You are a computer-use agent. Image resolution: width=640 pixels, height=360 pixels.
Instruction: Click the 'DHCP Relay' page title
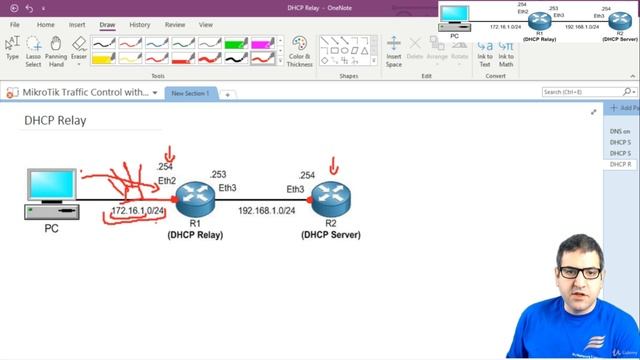pyautogui.click(x=55, y=120)
